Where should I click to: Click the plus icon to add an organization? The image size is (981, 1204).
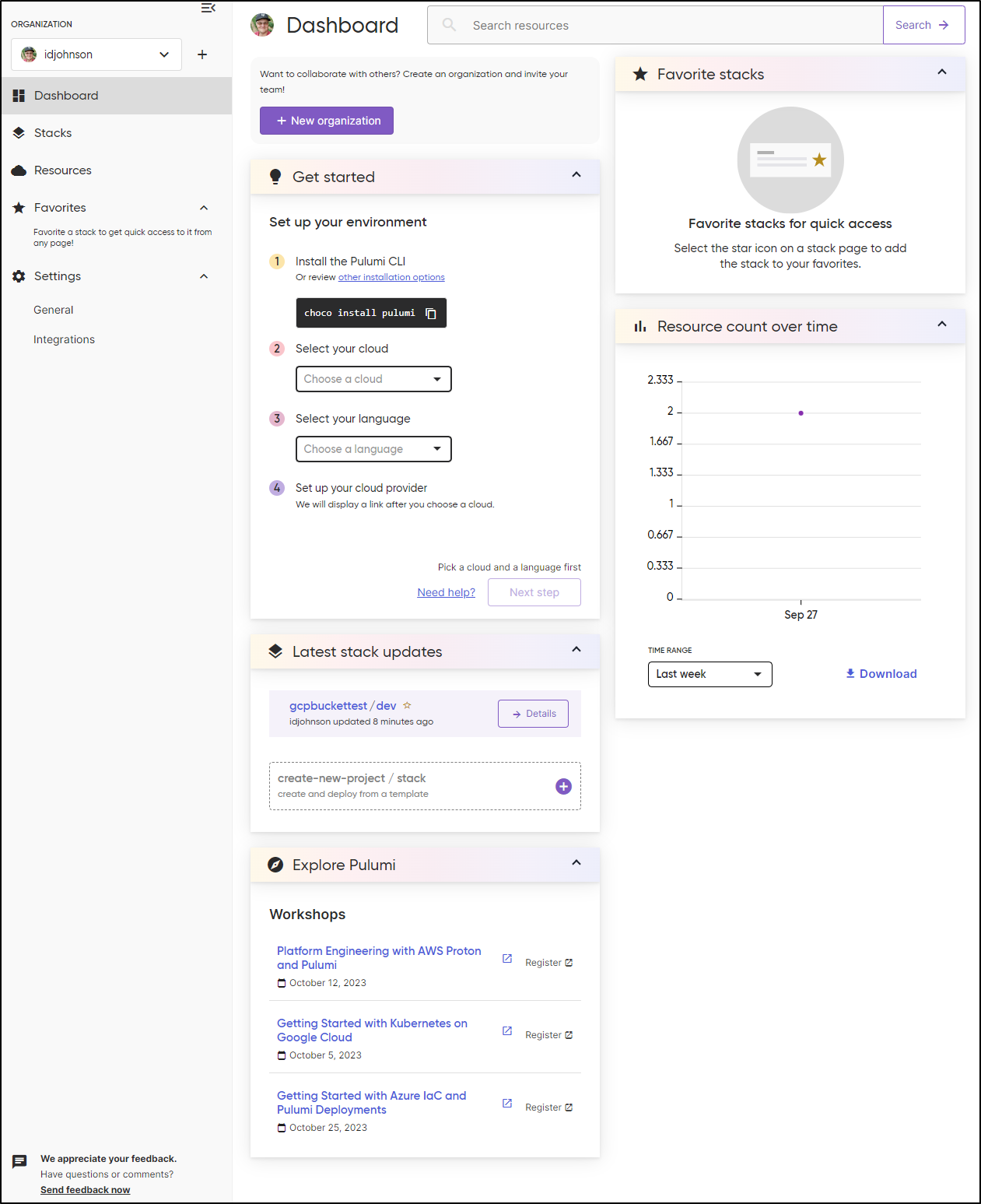[202, 54]
